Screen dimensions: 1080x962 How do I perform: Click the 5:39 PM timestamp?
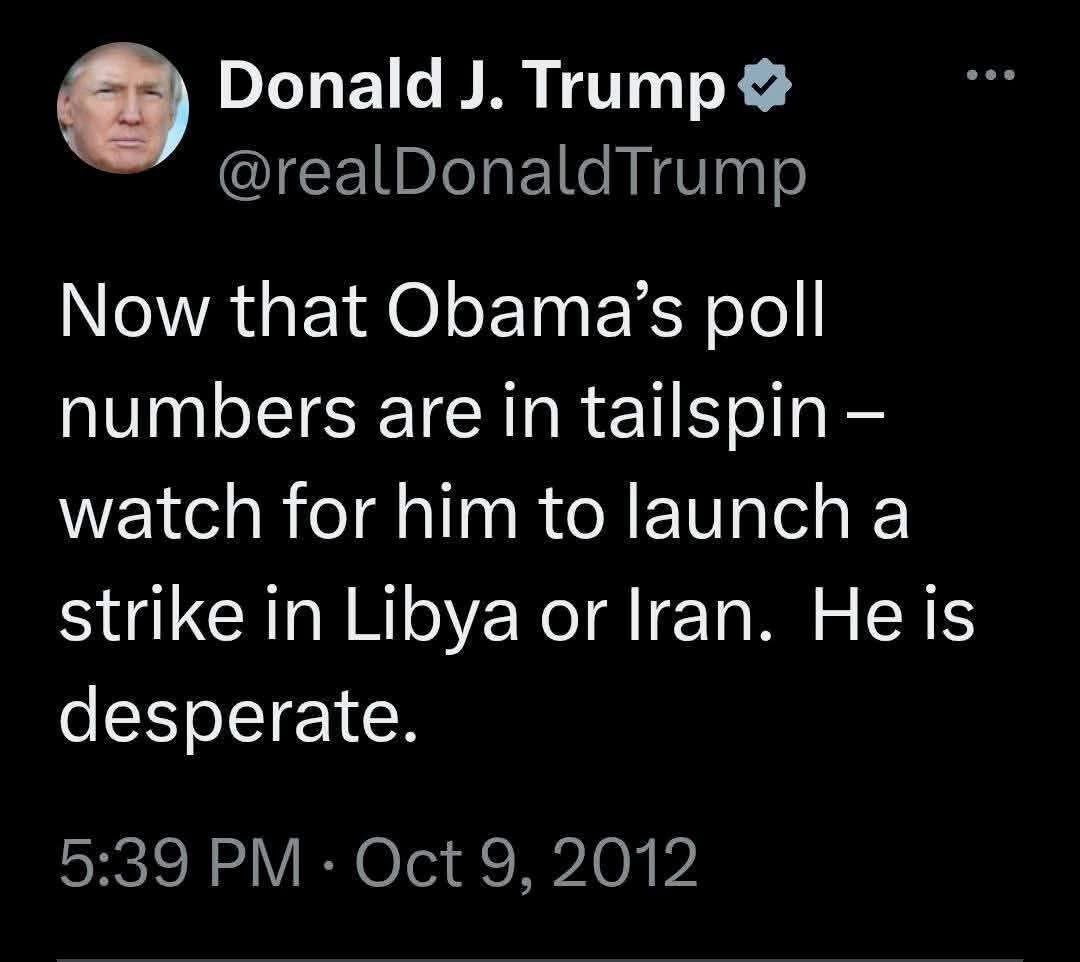click(x=179, y=862)
